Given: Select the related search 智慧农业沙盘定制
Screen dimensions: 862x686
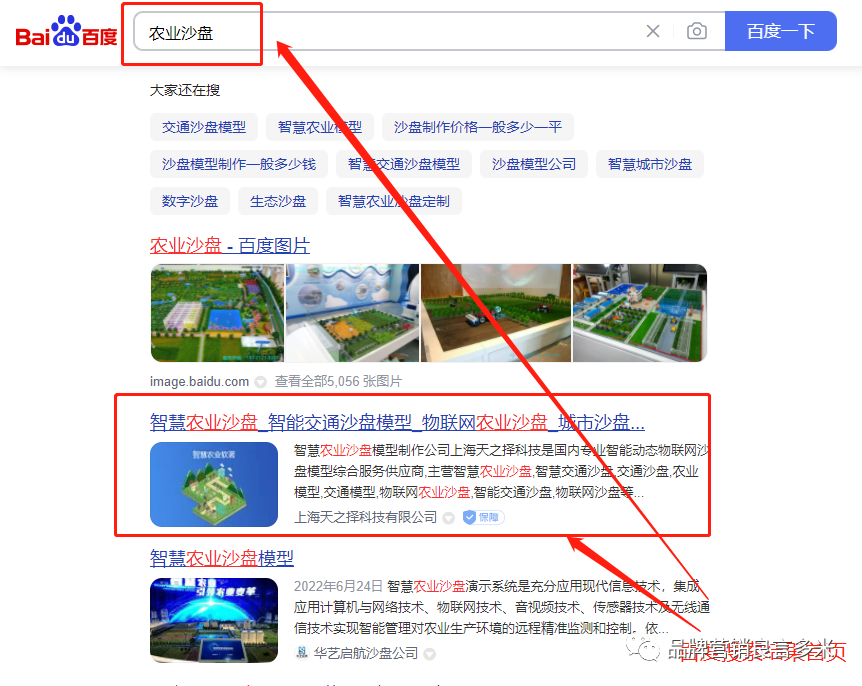Looking at the screenshot, I should [394, 201].
